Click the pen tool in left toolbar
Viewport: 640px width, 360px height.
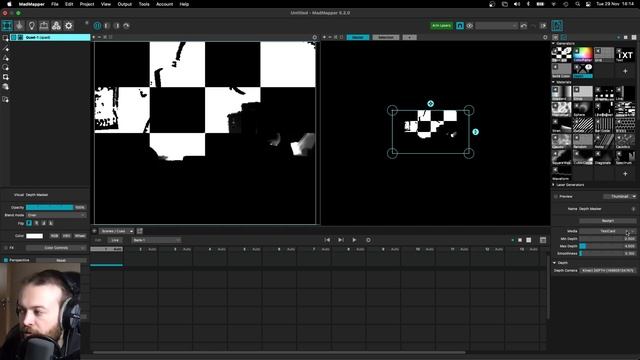point(5,49)
